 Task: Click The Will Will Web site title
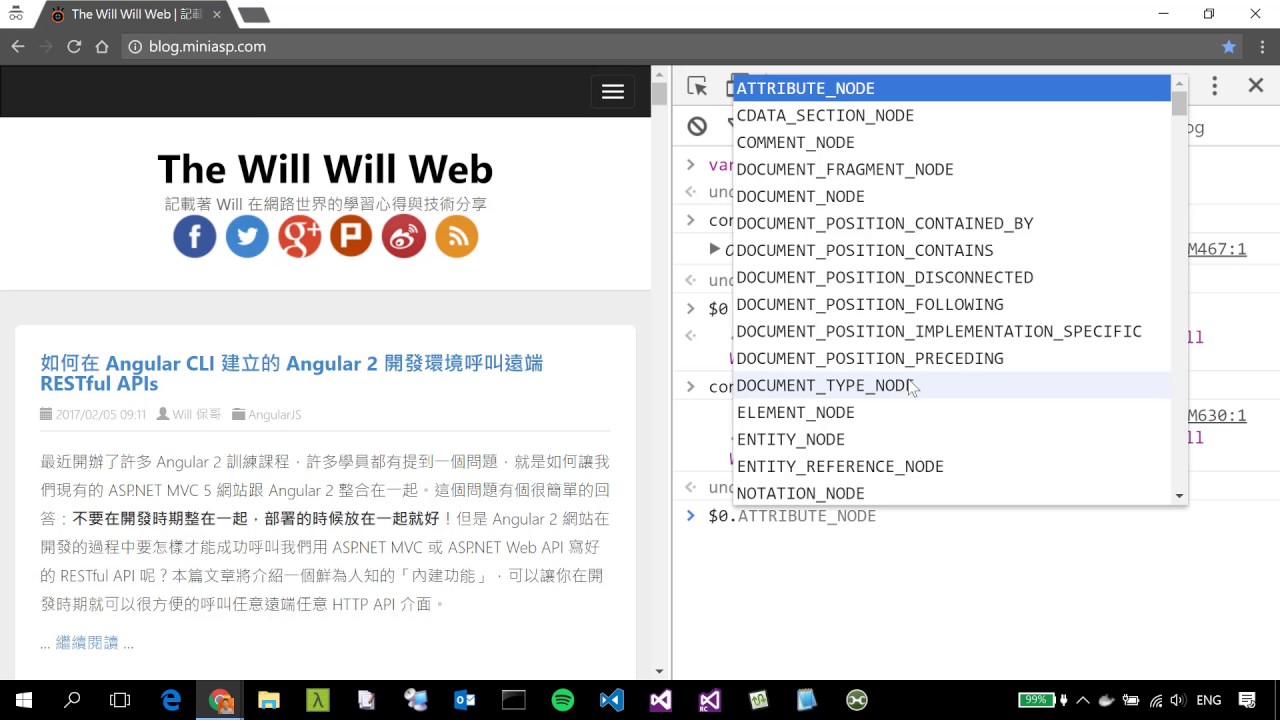325,169
